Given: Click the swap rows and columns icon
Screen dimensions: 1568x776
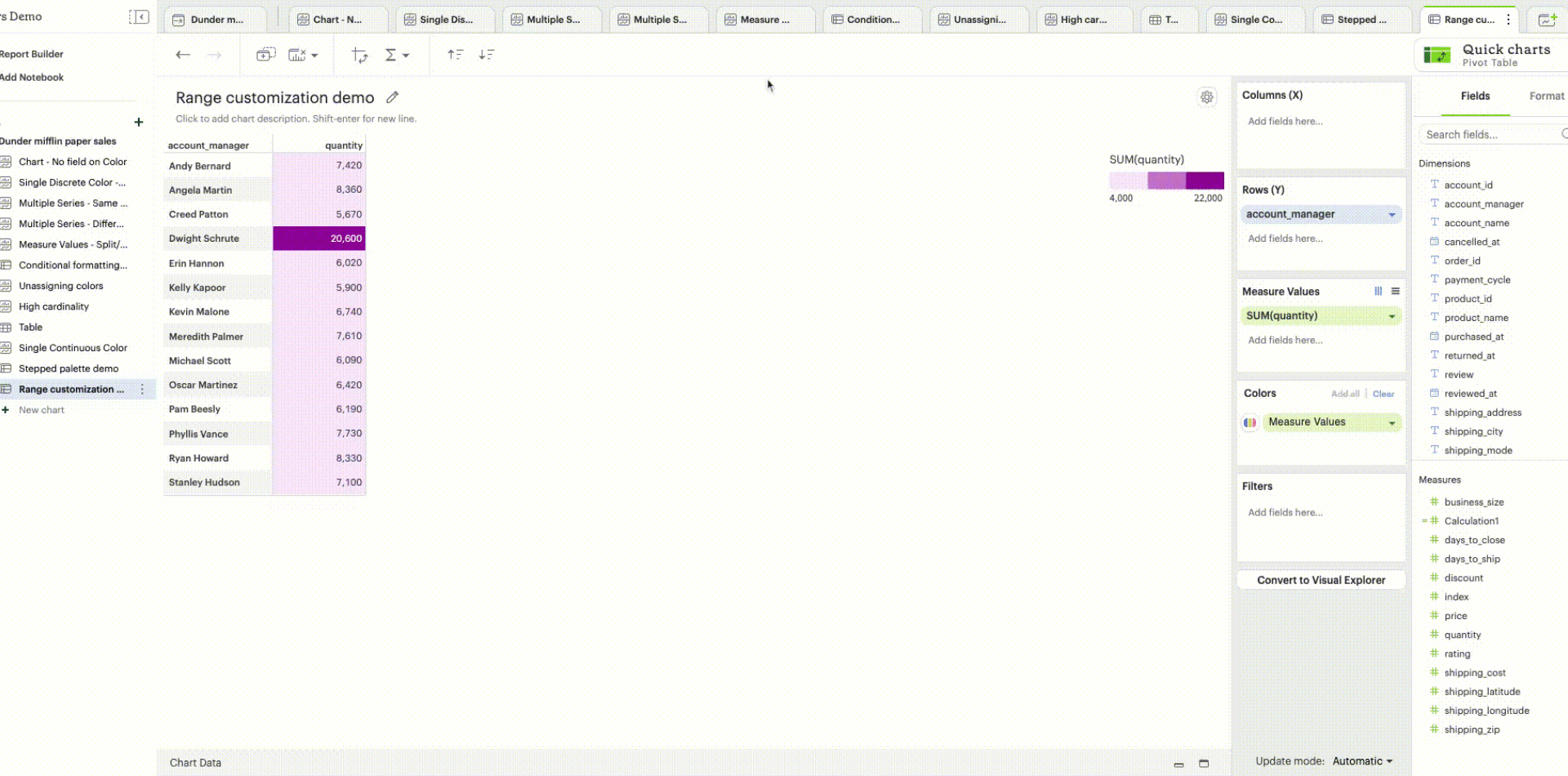Looking at the screenshot, I should (359, 55).
